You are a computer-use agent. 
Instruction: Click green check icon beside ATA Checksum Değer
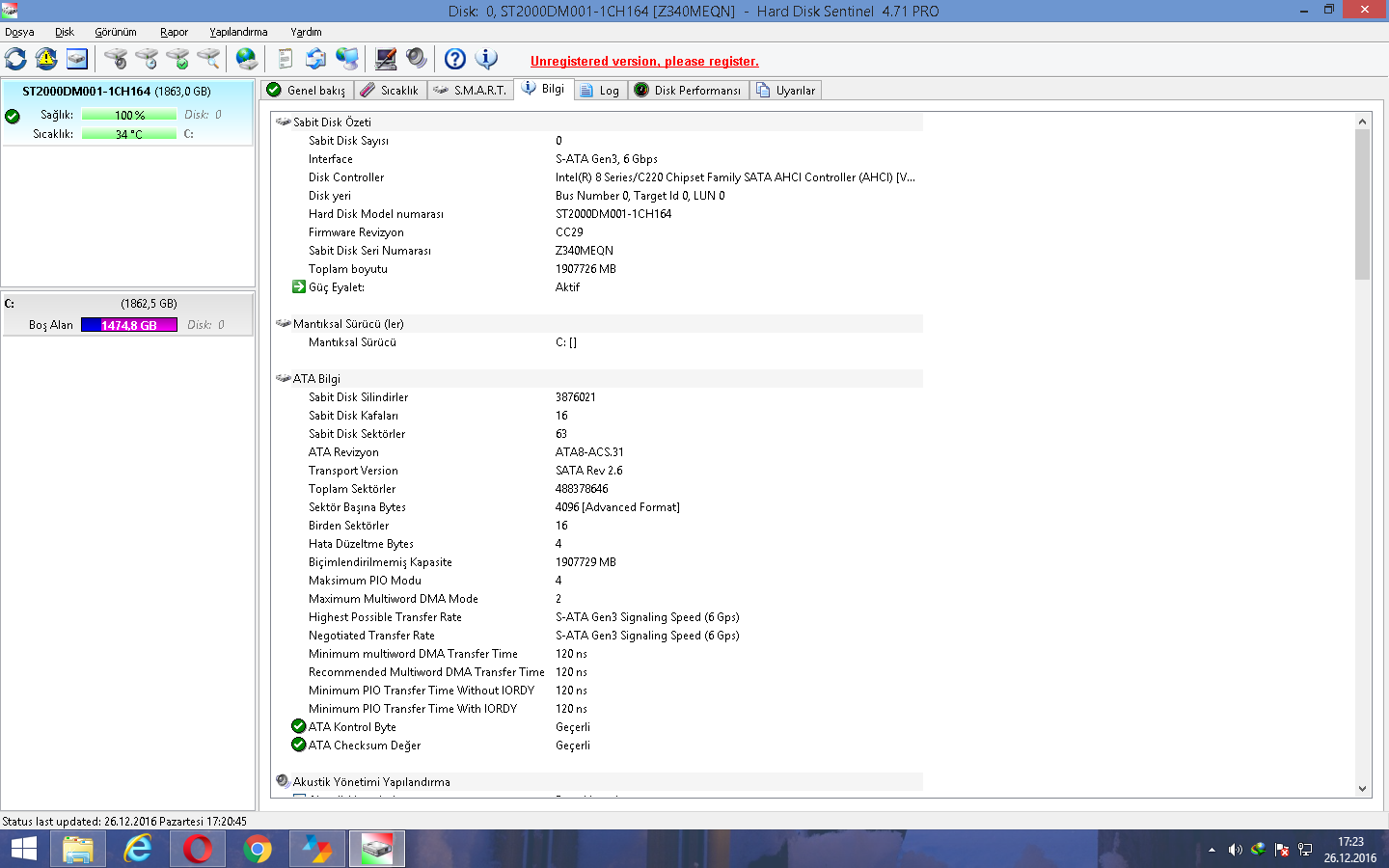tap(299, 745)
